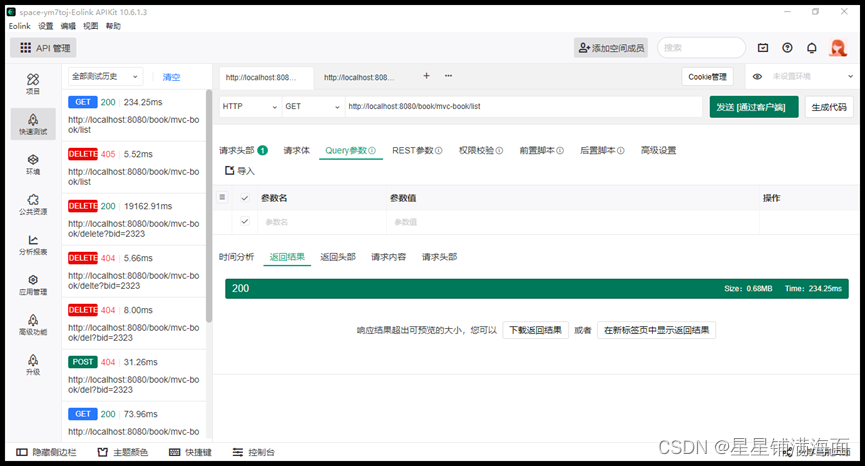
Task: Switch to the 返回头部 response tab
Action: click(x=338, y=257)
